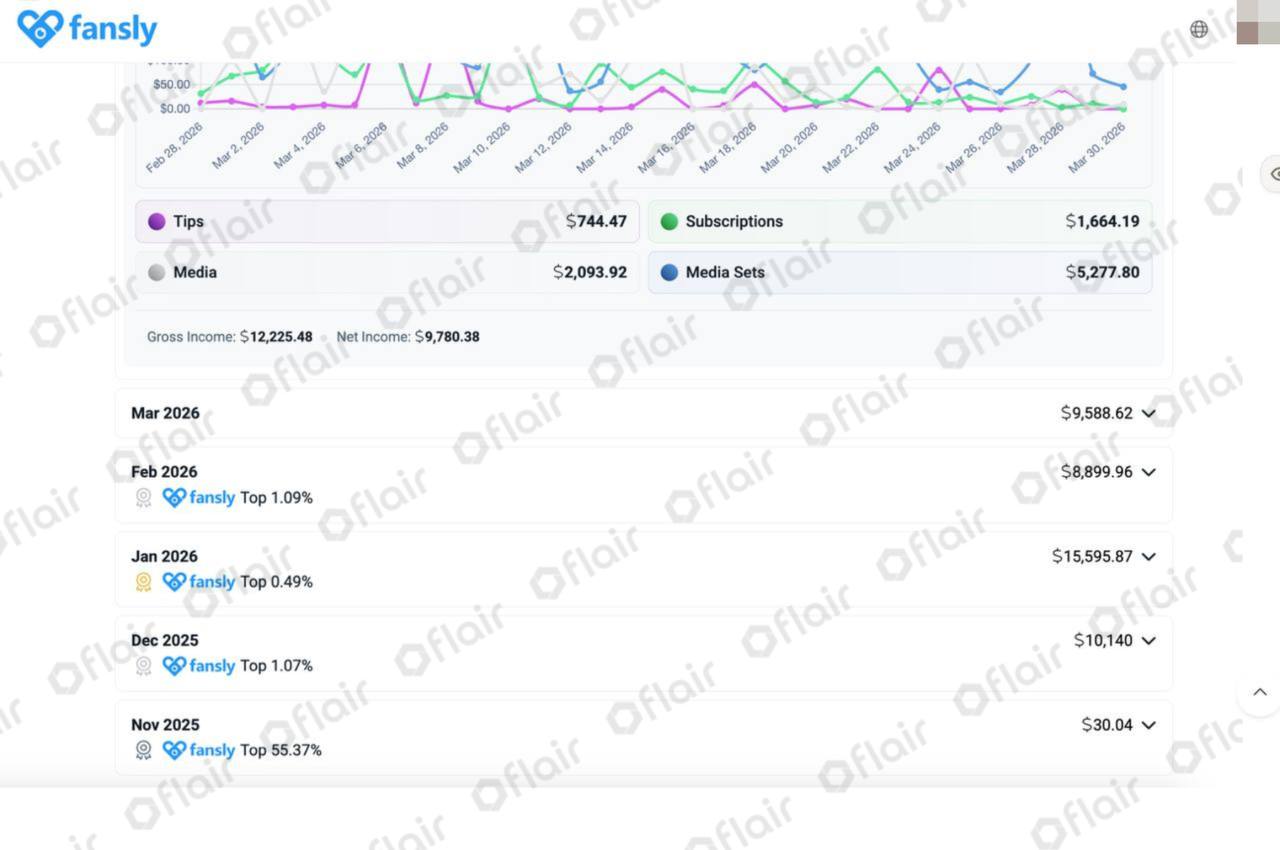Expand the Dec 2025 earnings chevron
The width and height of the screenshot is (1280, 850).
1148,641
